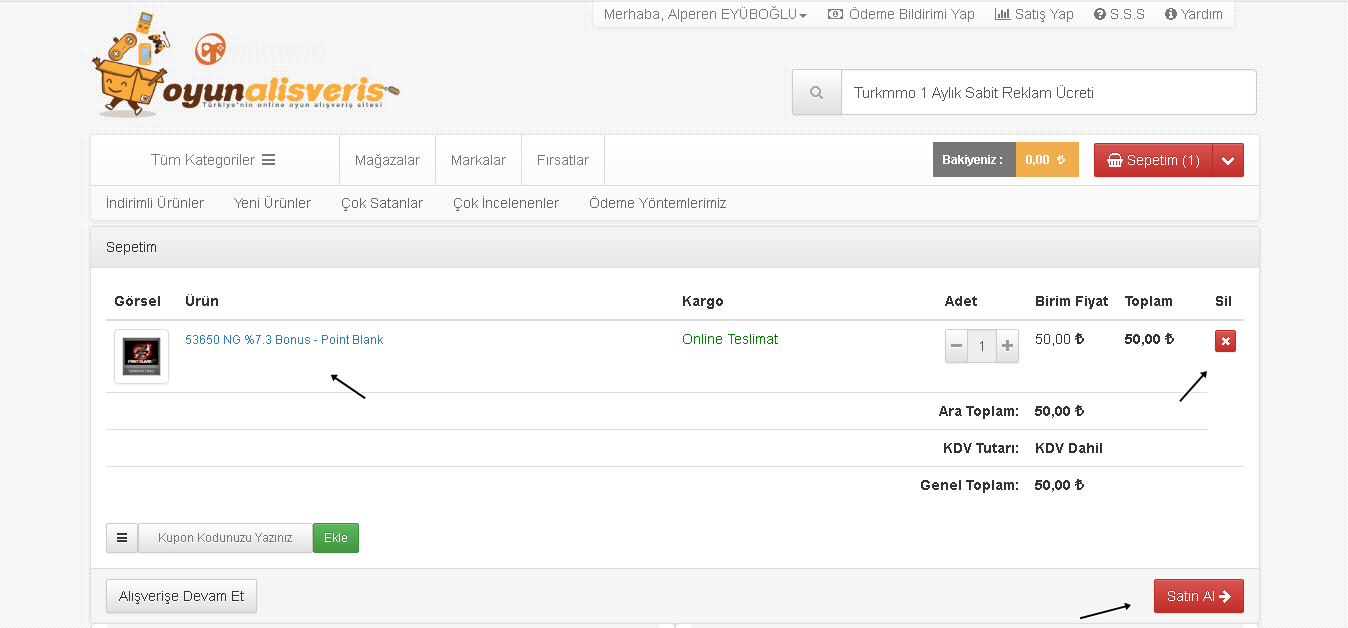
Task: Click Alışverişe Devam Et button
Action: [182, 596]
